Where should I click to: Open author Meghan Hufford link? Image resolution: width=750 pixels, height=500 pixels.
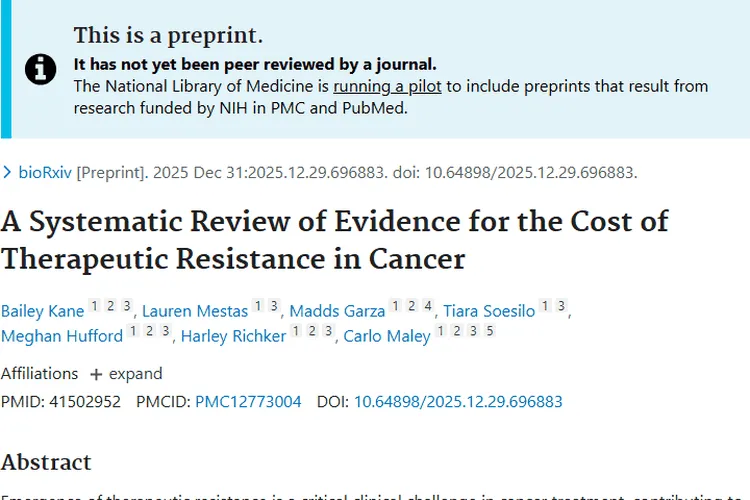pyautogui.click(x=62, y=336)
